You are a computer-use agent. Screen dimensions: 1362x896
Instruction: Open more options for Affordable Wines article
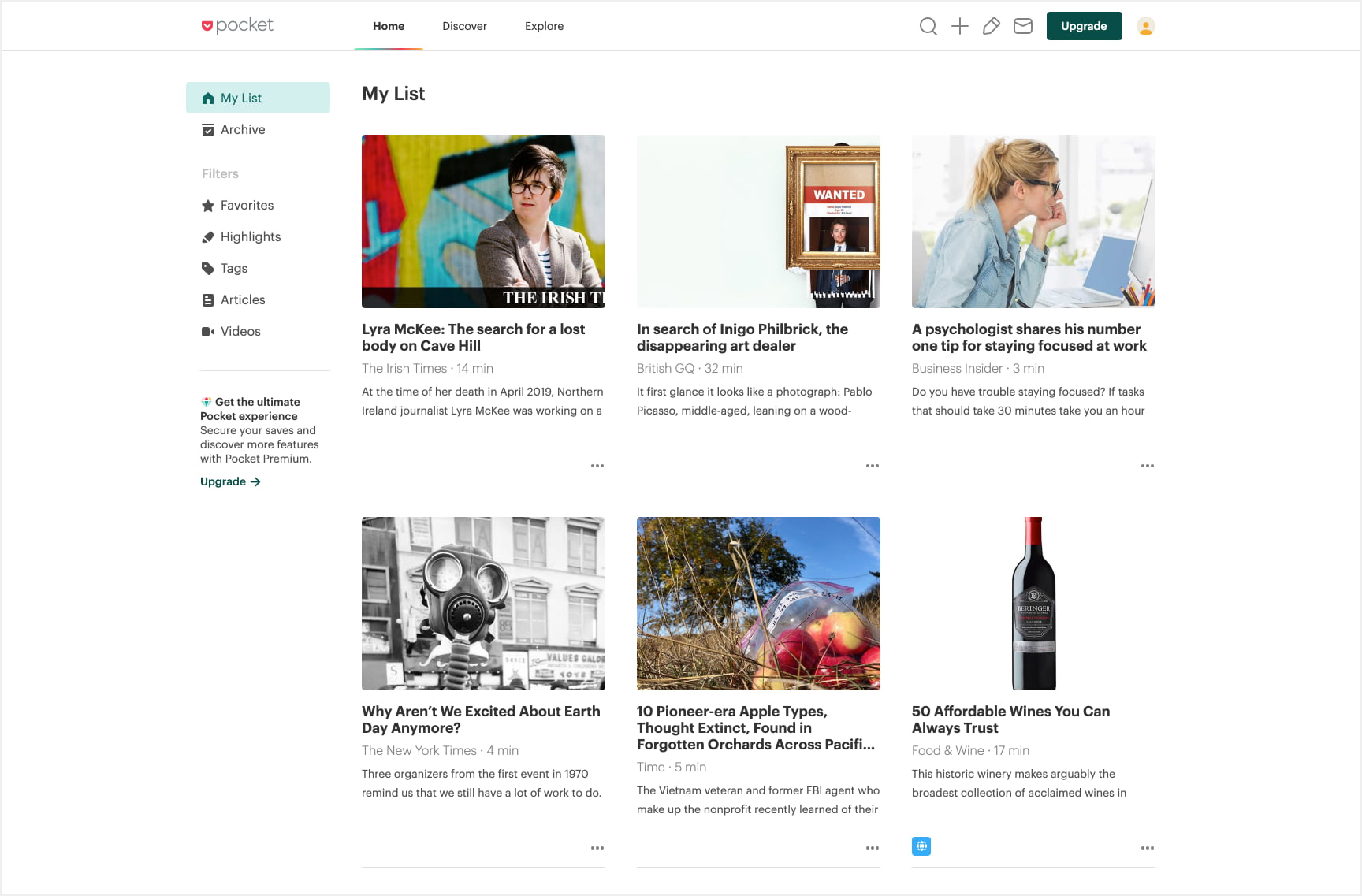pyautogui.click(x=1148, y=848)
